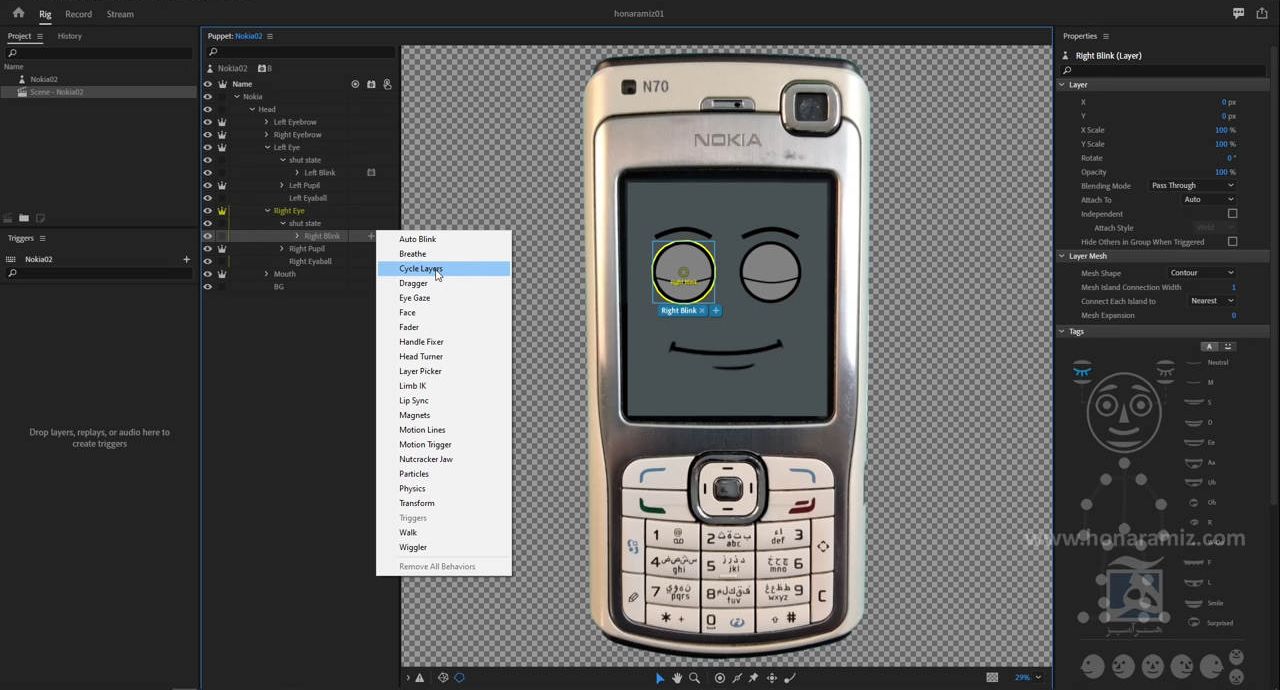Collapse the Tags section
Screen dimensions: 1280x690
[x=1062, y=331]
